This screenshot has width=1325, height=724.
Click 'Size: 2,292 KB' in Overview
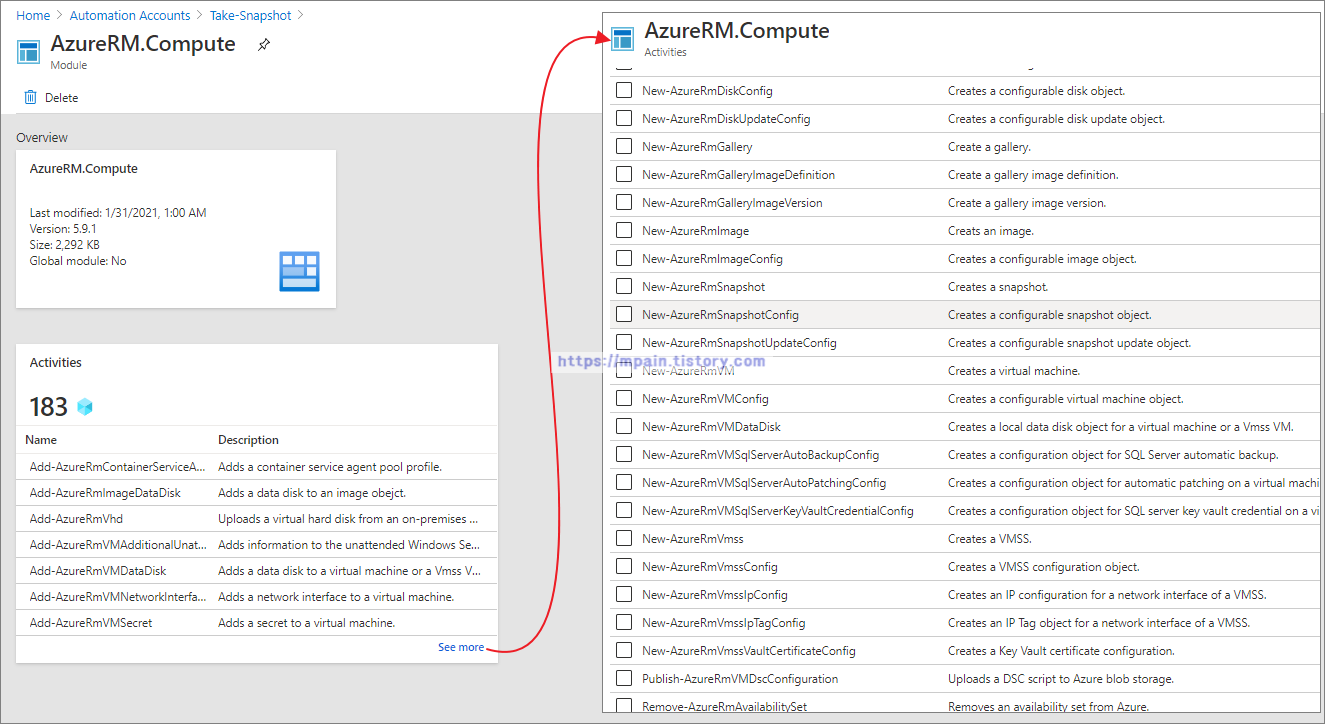65,245
